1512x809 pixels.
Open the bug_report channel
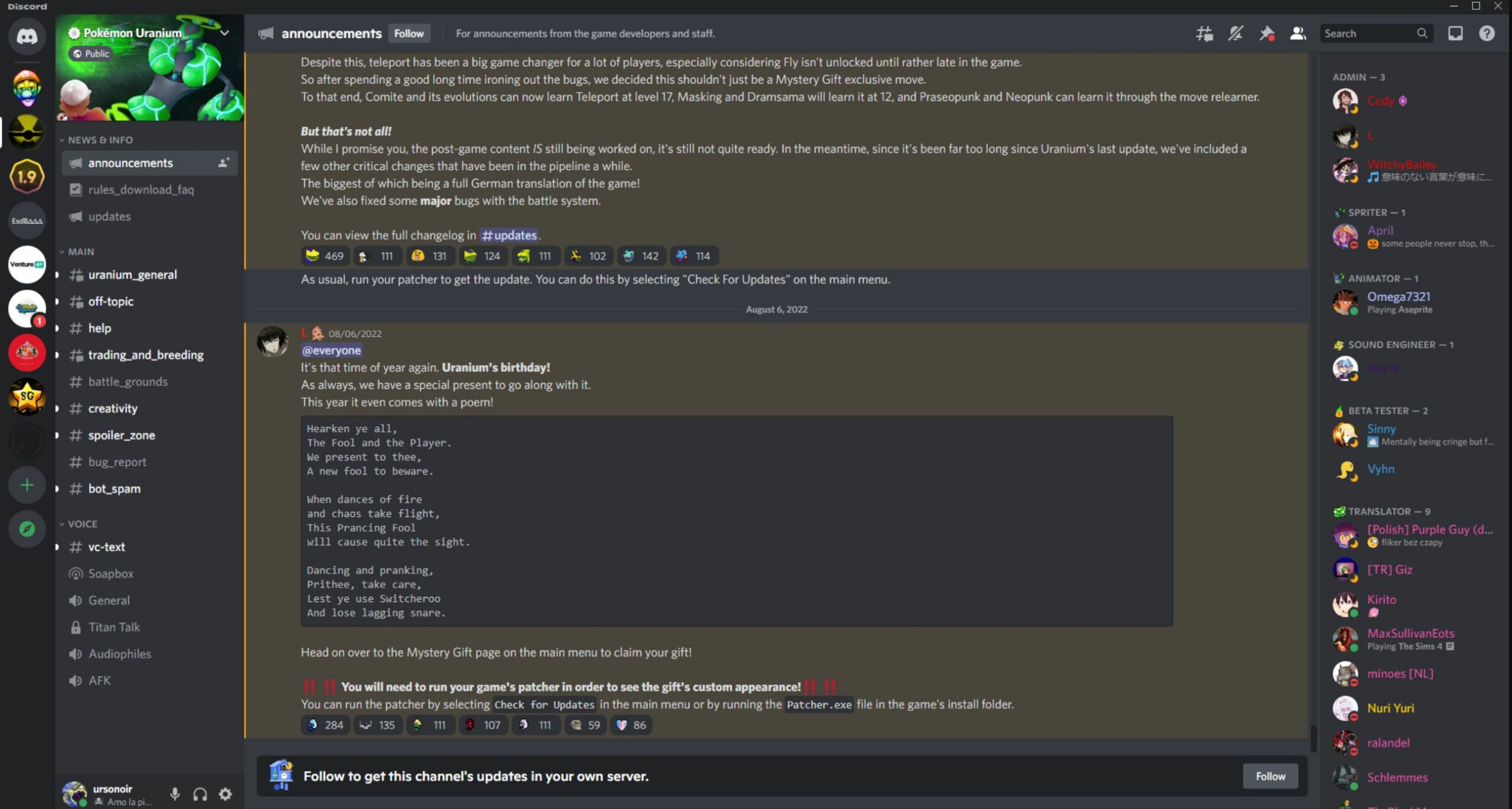tap(117, 462)
